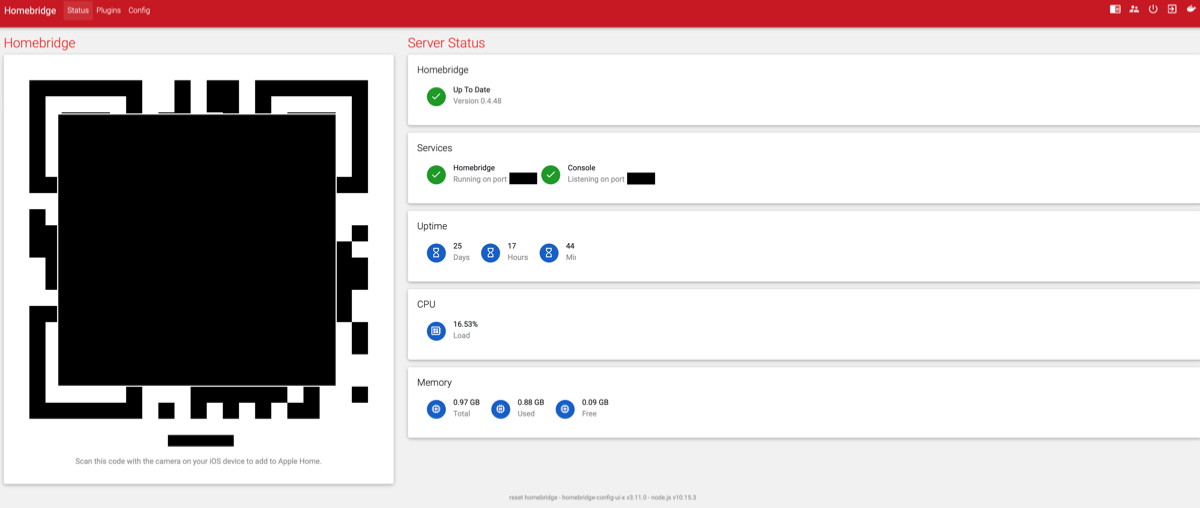Click the sign out icon

click(x=1172, y=10)
